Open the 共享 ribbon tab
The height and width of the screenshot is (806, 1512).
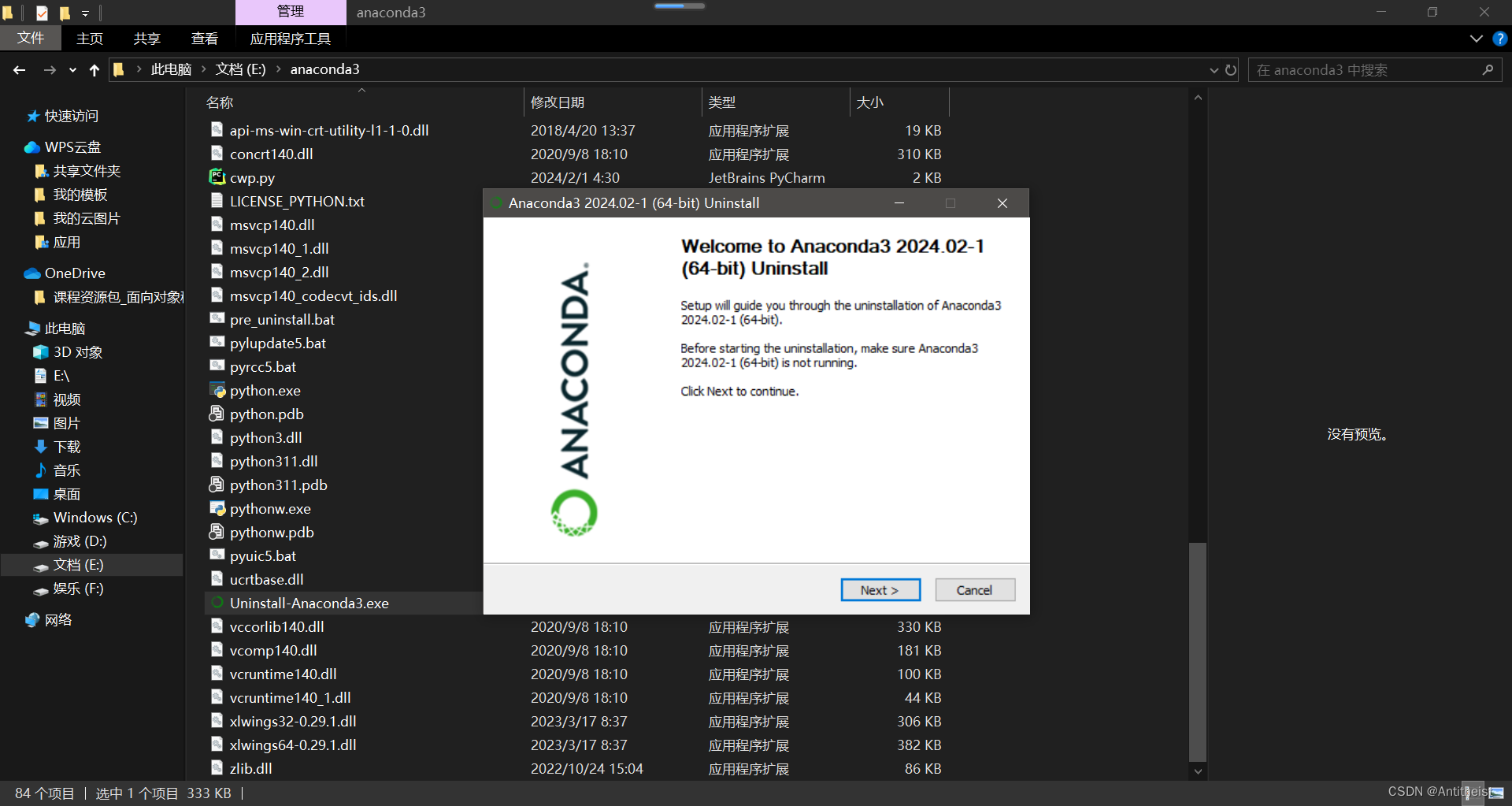pyautogui.click(x=146, y=38)
